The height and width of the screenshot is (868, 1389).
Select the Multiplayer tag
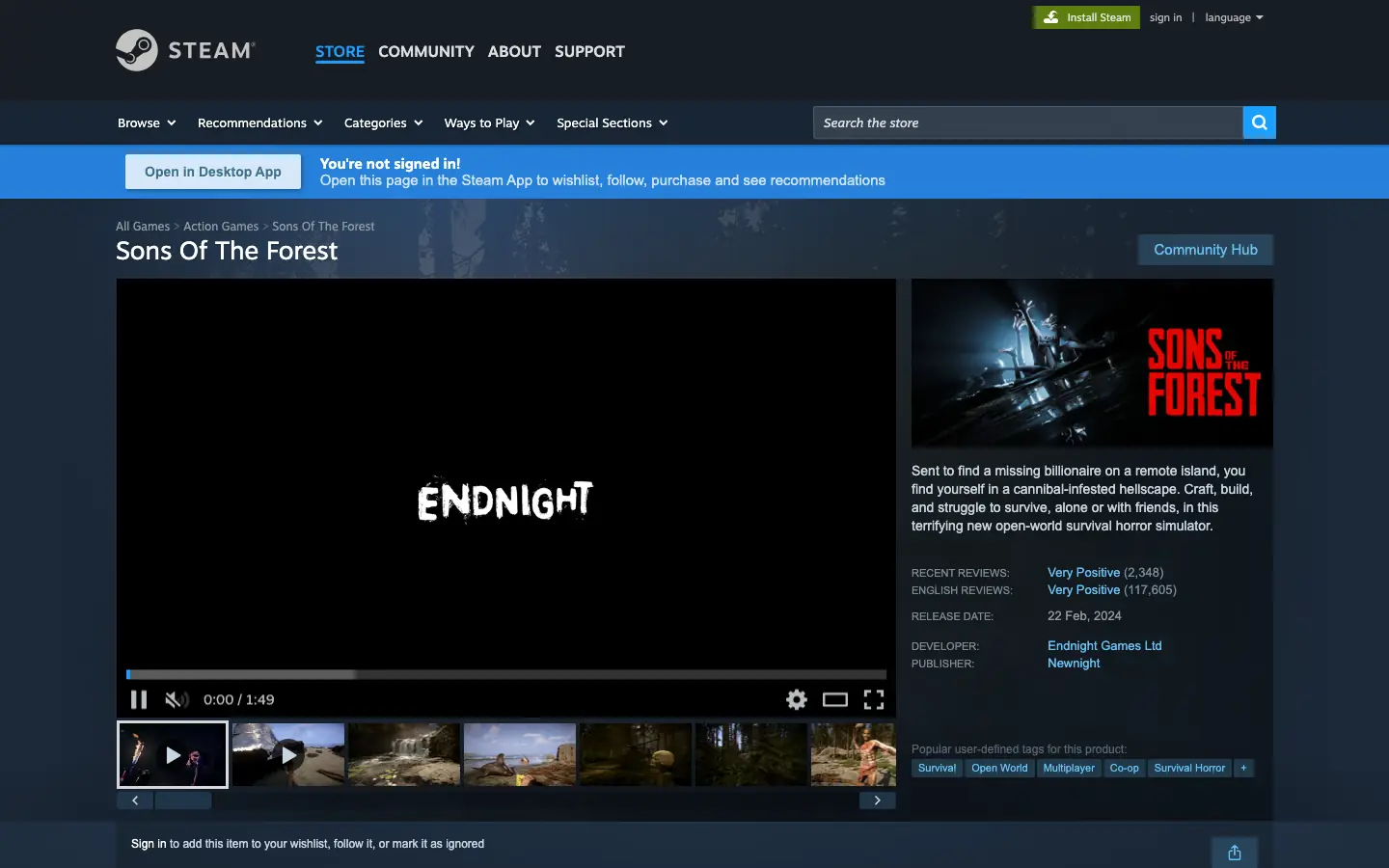pos(1069,768)
